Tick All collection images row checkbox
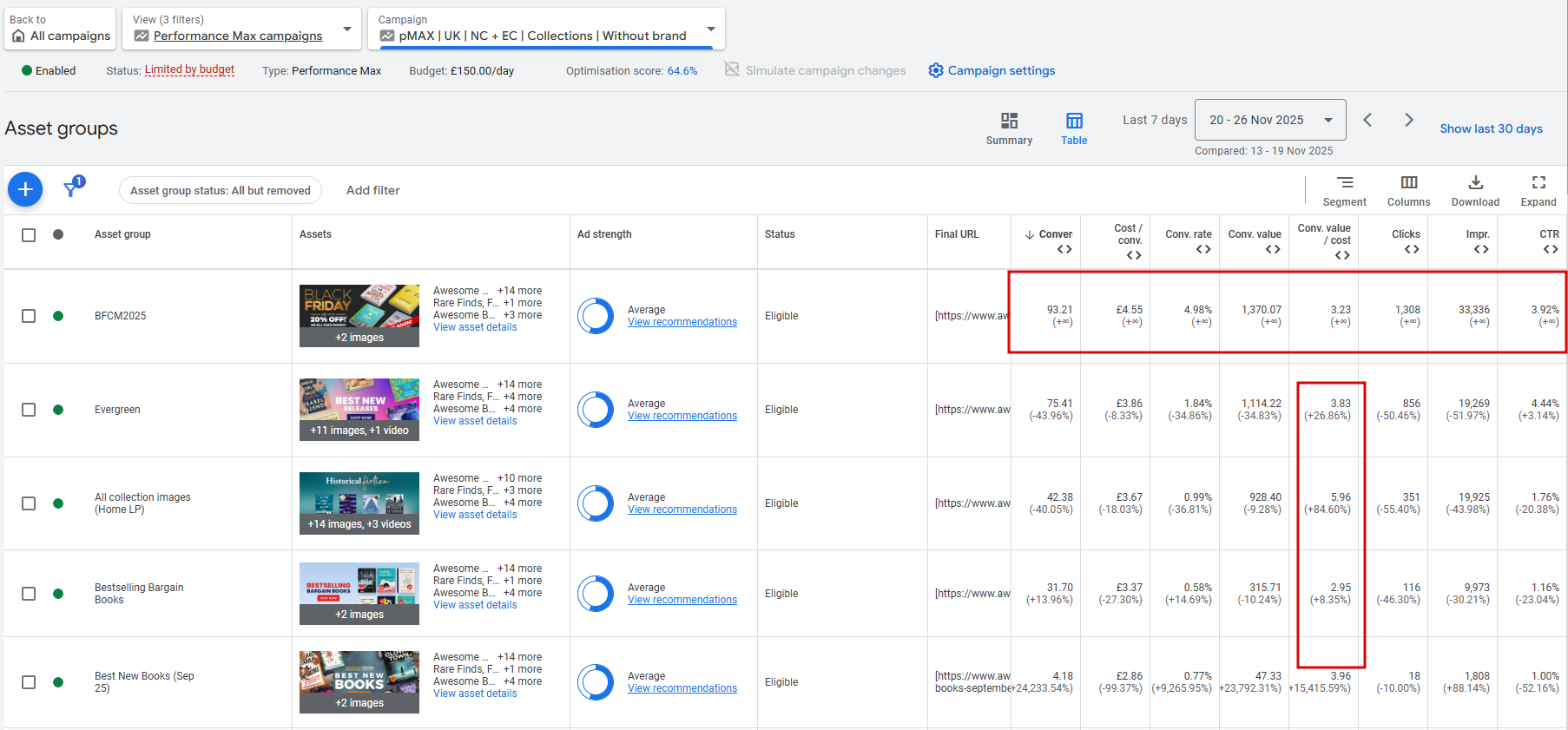This screenshot has width=1568, height=730. pos(29,503)
